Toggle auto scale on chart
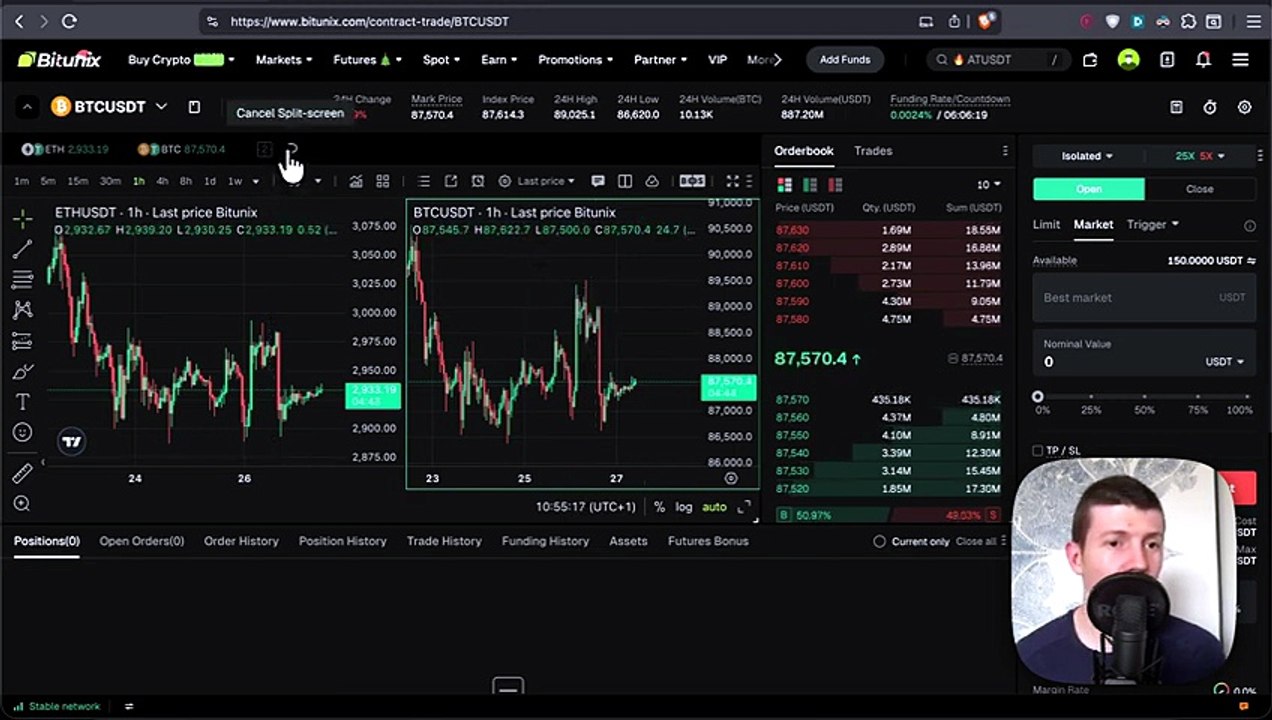 coord(714,507)
